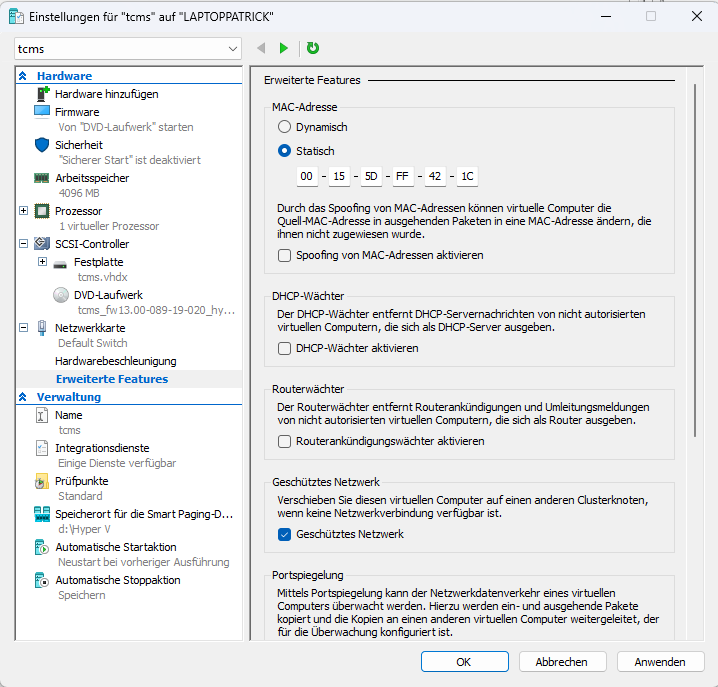Select the Sicherheit shield icon

pyautogui.click(x=42, y=145)
